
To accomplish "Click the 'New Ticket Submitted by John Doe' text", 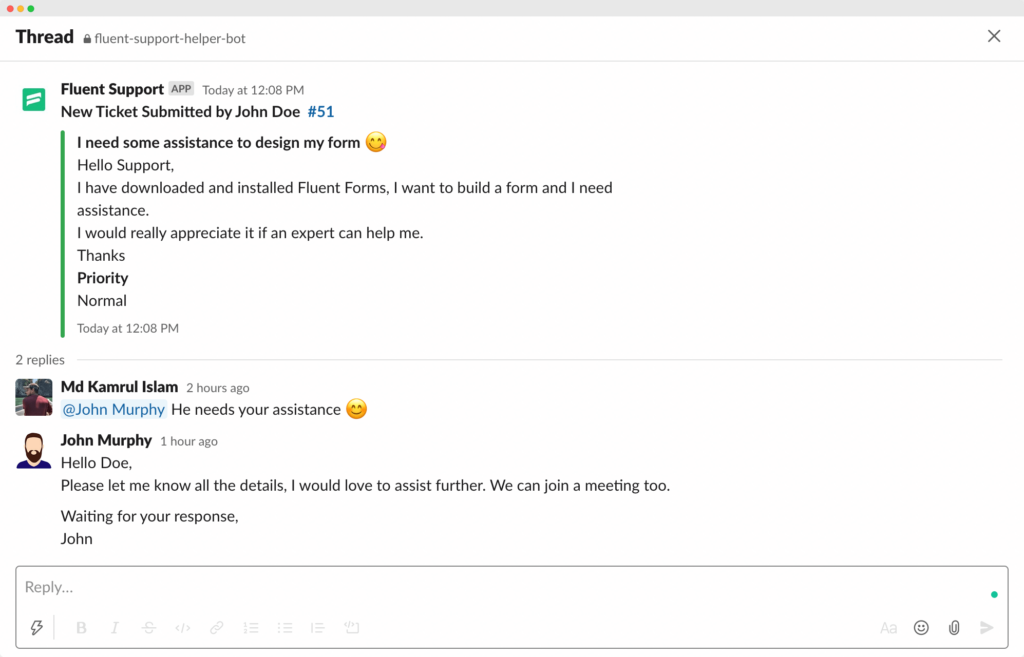I will click(x=180, y=112).
